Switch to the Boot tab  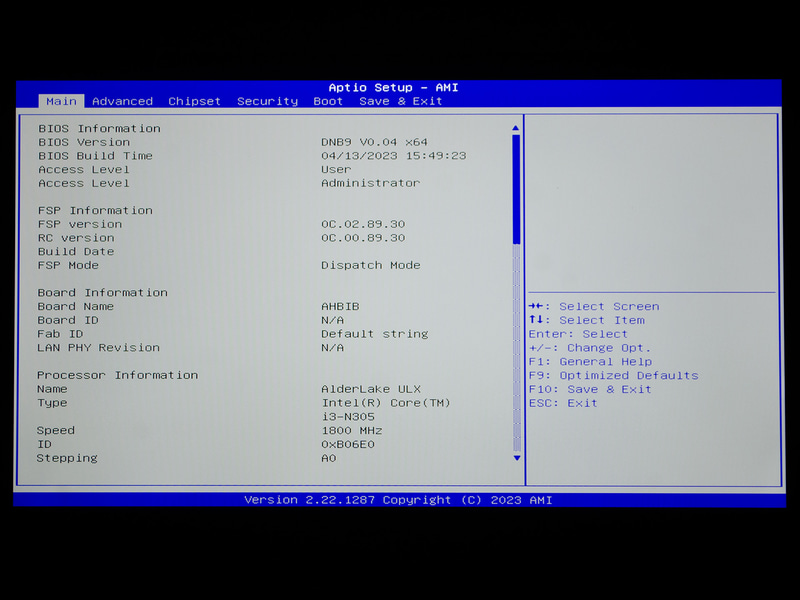tap(328, 101)
